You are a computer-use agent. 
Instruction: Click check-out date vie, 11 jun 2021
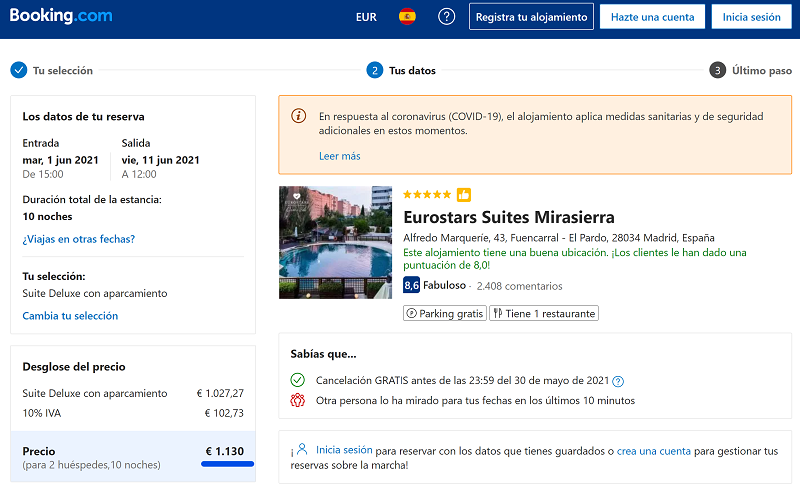[x=160, y=160]
